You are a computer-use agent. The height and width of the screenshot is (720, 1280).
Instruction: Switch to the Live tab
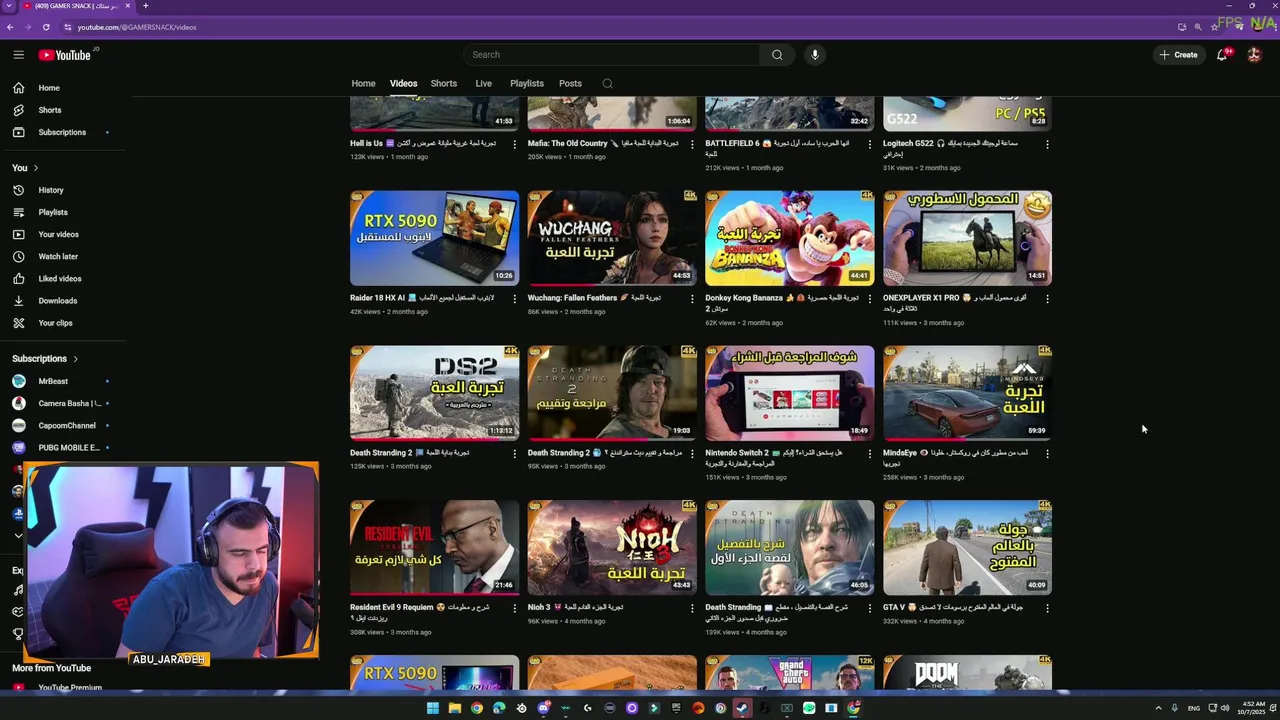click(x=483, y=84)
